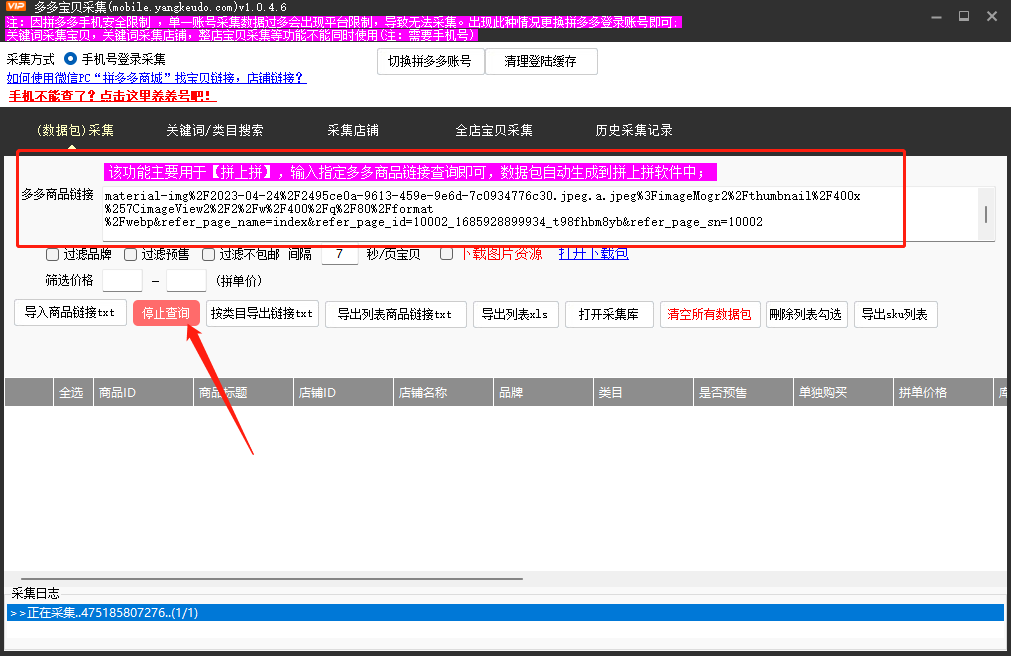The image size is (1011, 656).
Task: Click 全选 column header
Action: pos(72,392)
